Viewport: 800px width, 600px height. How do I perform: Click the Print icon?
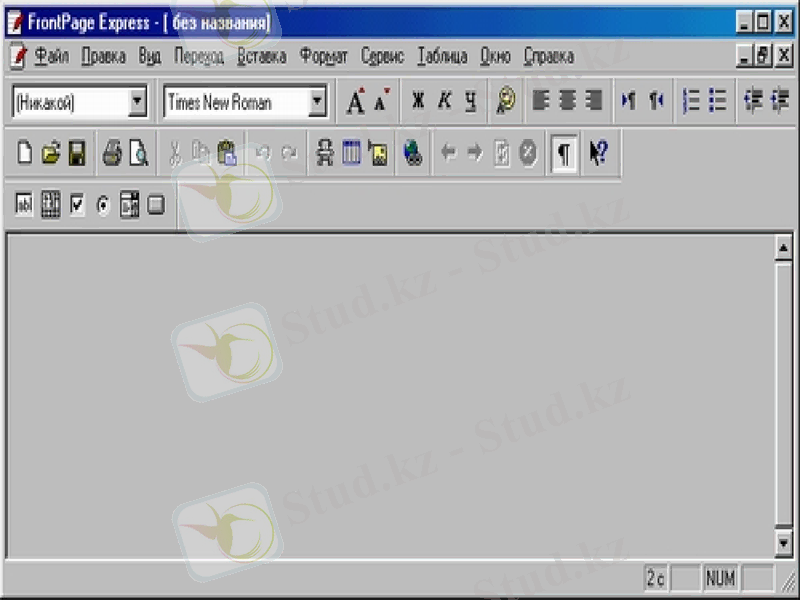pos(111,153)
